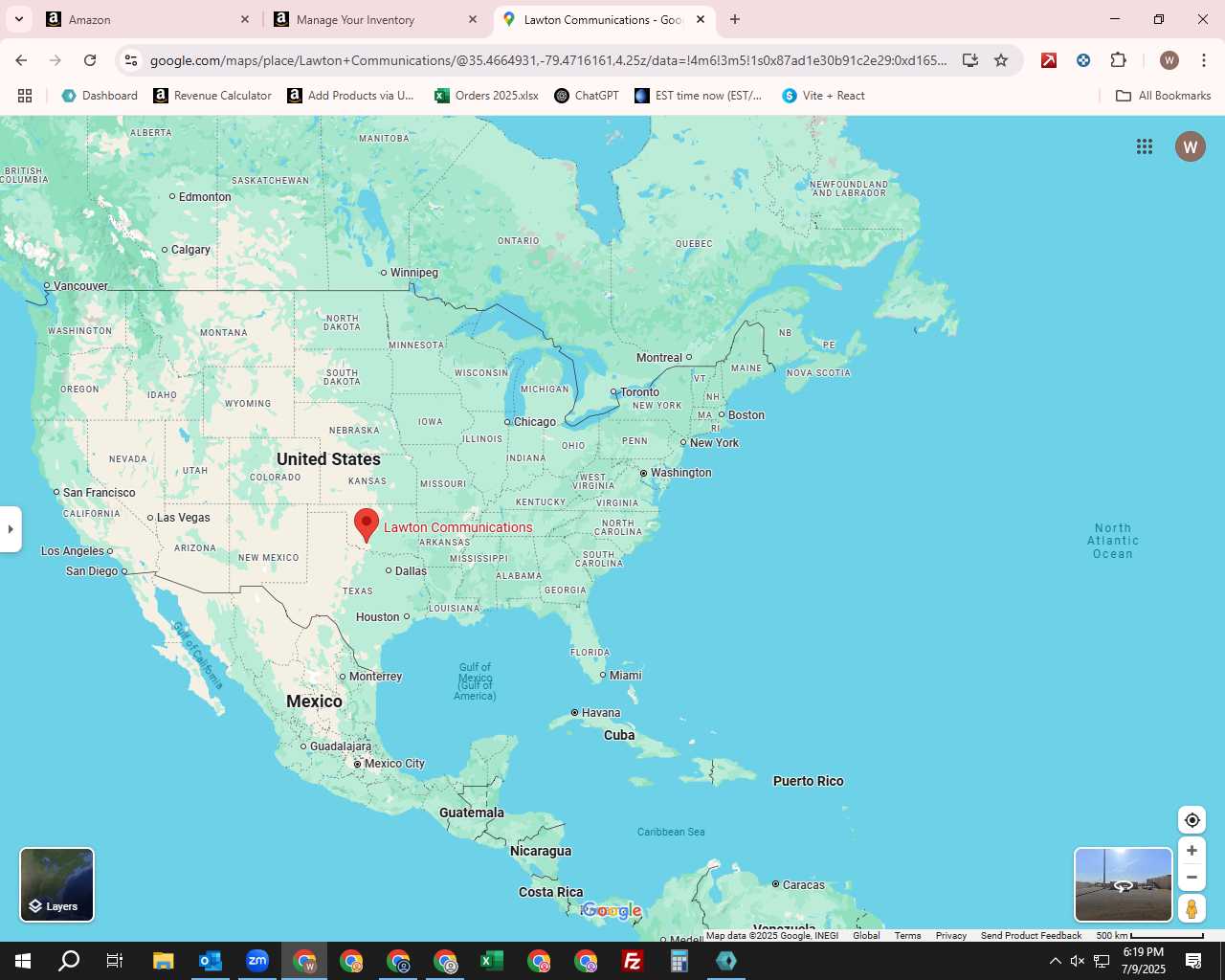Open the Chrome profile W button
The height and width of the screenshot is (980, 1225).
point(1169,60)
